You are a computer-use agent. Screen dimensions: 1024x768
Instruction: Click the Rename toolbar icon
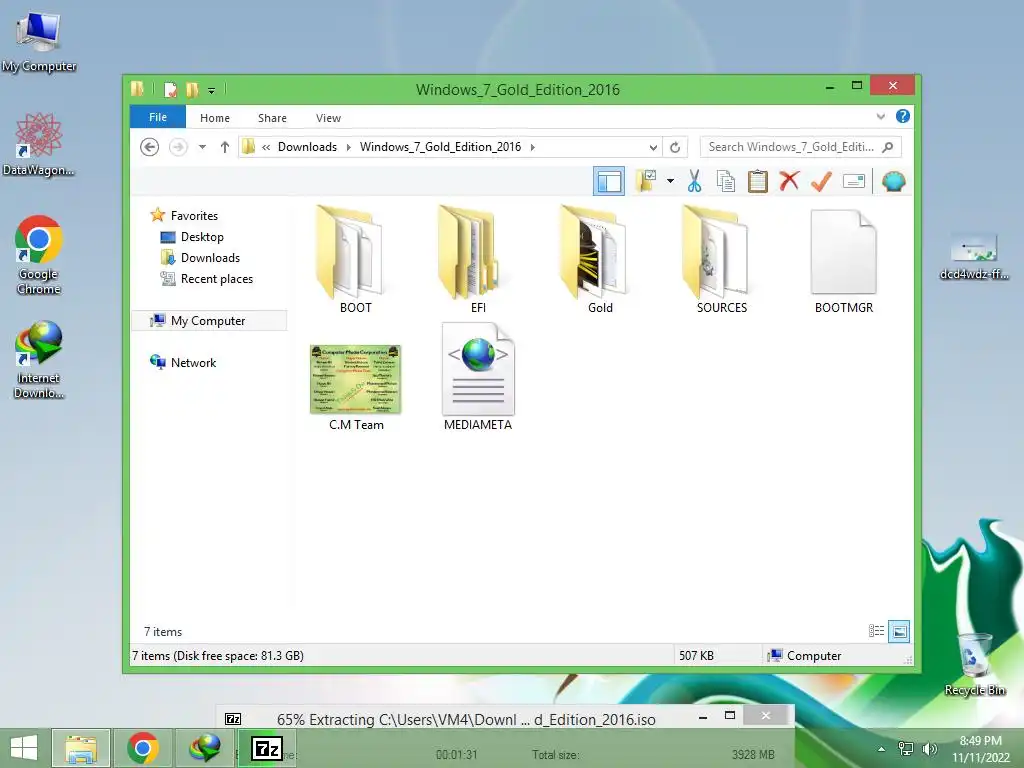pos(854,181)
